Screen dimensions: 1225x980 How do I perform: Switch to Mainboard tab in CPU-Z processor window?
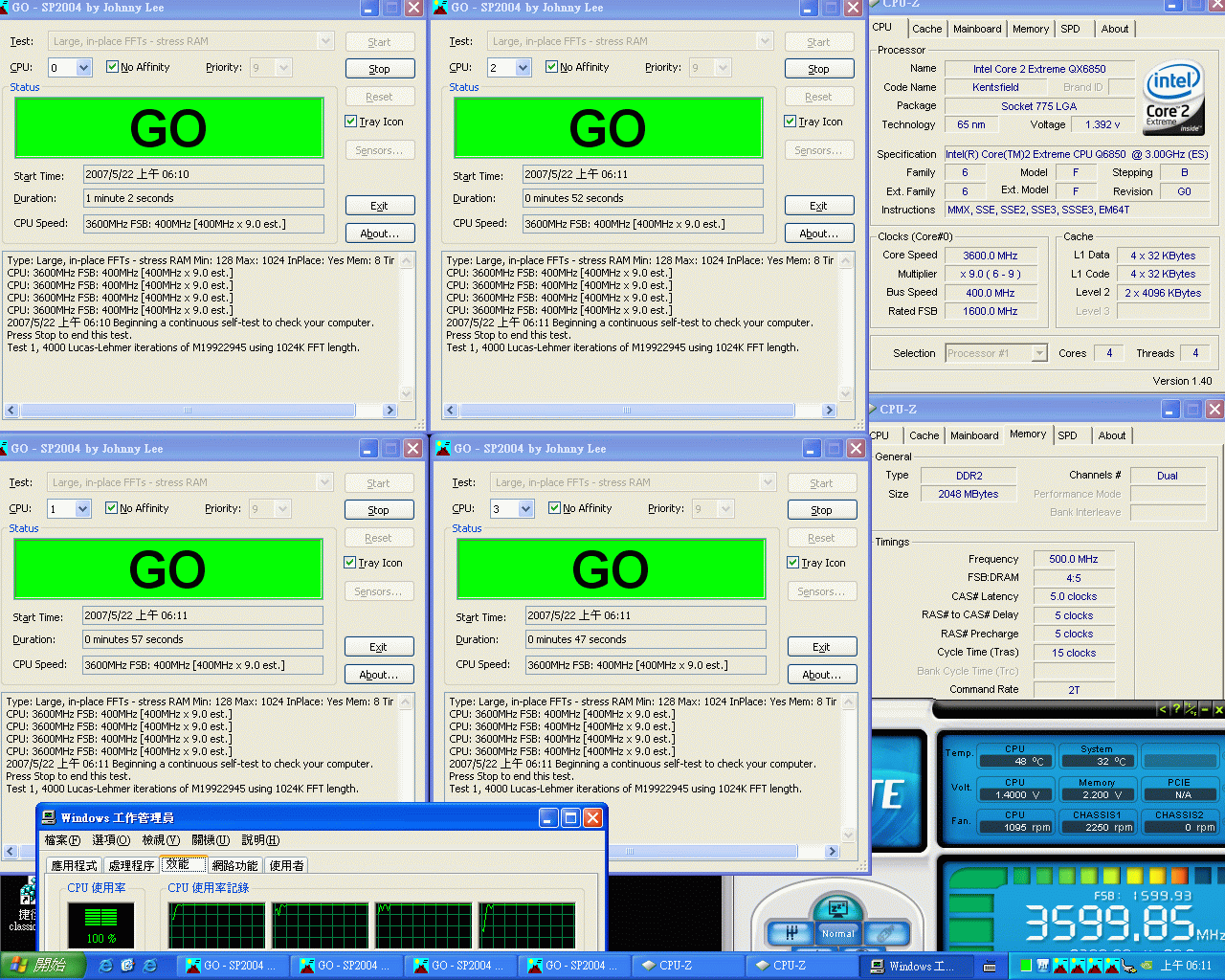click(x=977, y=29)
